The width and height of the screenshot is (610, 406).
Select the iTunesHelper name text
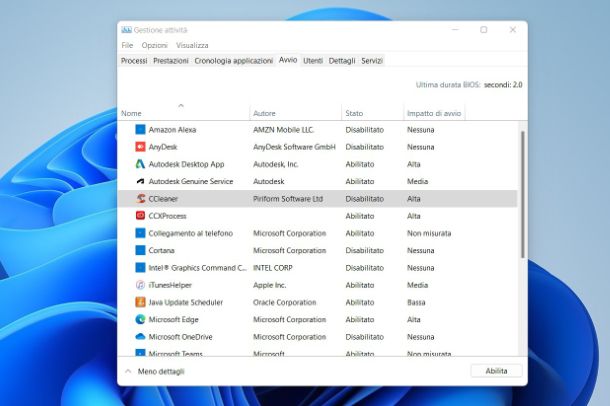tap(170, 285)
